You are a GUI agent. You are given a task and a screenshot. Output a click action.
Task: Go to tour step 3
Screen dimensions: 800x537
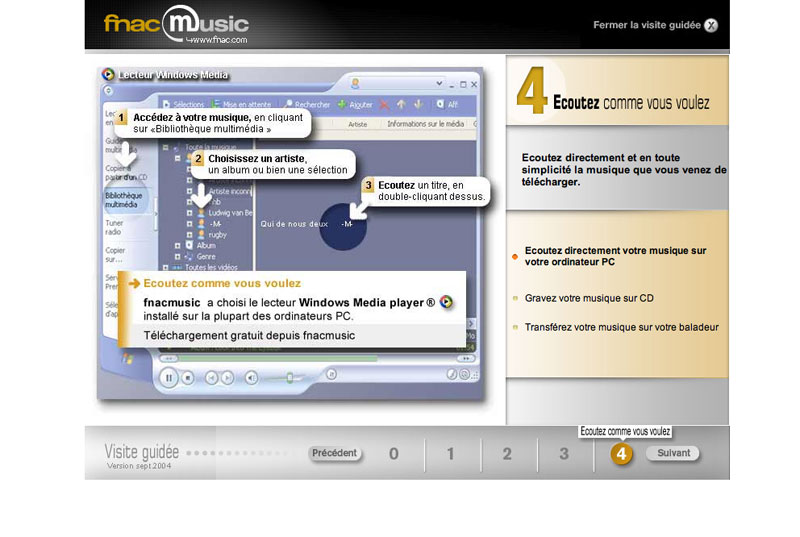tap(564, 453)
